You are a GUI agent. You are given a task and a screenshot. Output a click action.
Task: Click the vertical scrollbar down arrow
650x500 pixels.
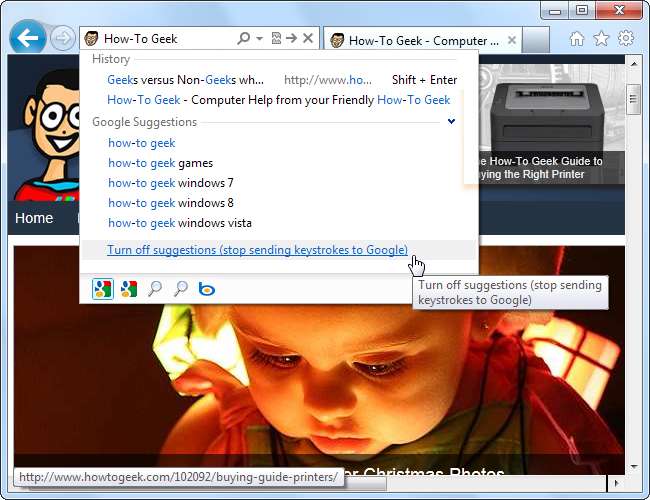tap(634, 467)
